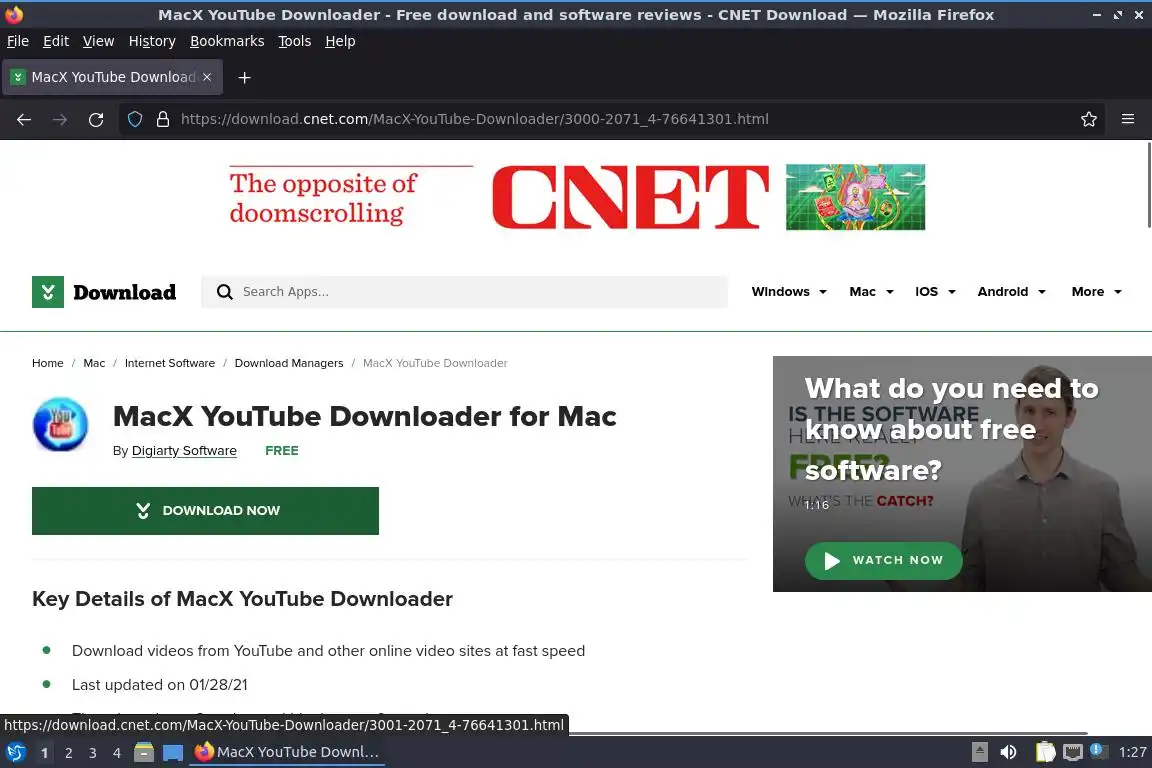Viewport: 1152px width, 768px height.
Task: Close the MacX YouTube Downloader tab
Action: [207, 77]
